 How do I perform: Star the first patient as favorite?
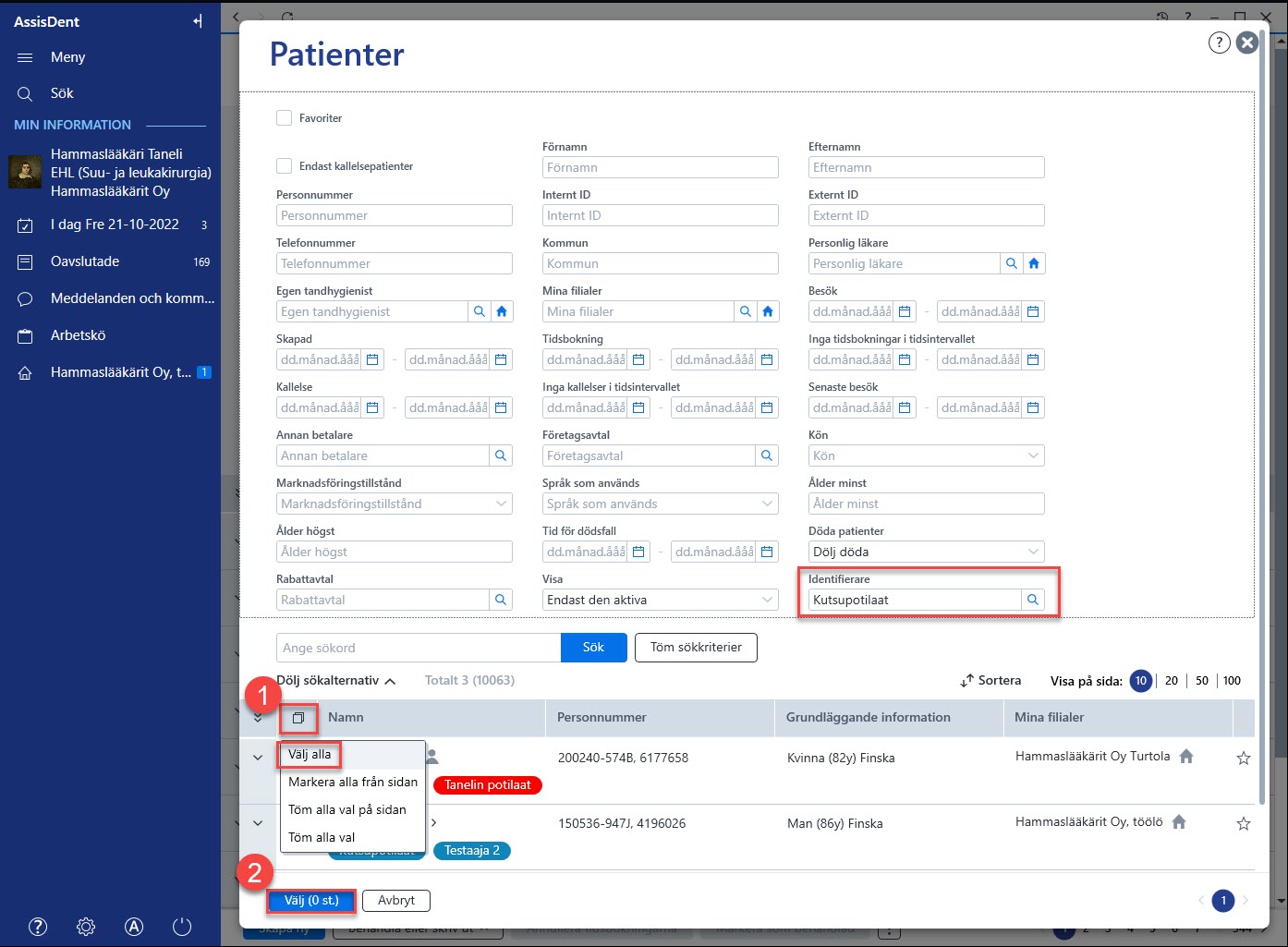(1244, 759)
